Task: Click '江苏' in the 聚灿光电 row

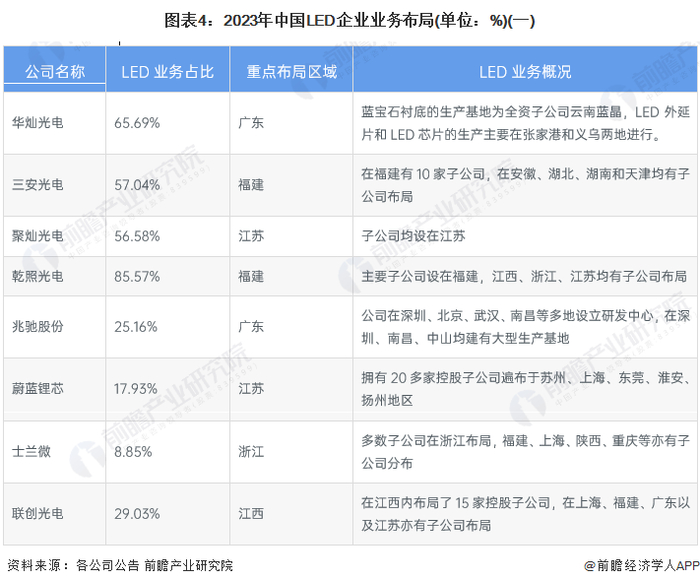Action: pos(251,236)
